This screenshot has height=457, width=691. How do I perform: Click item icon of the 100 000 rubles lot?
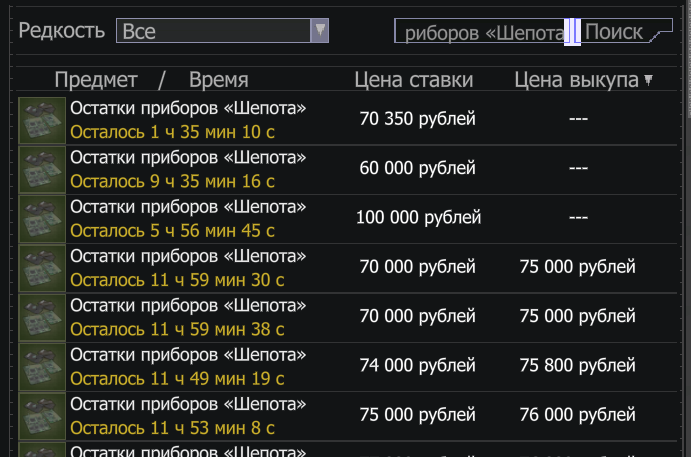pos(42,219)
